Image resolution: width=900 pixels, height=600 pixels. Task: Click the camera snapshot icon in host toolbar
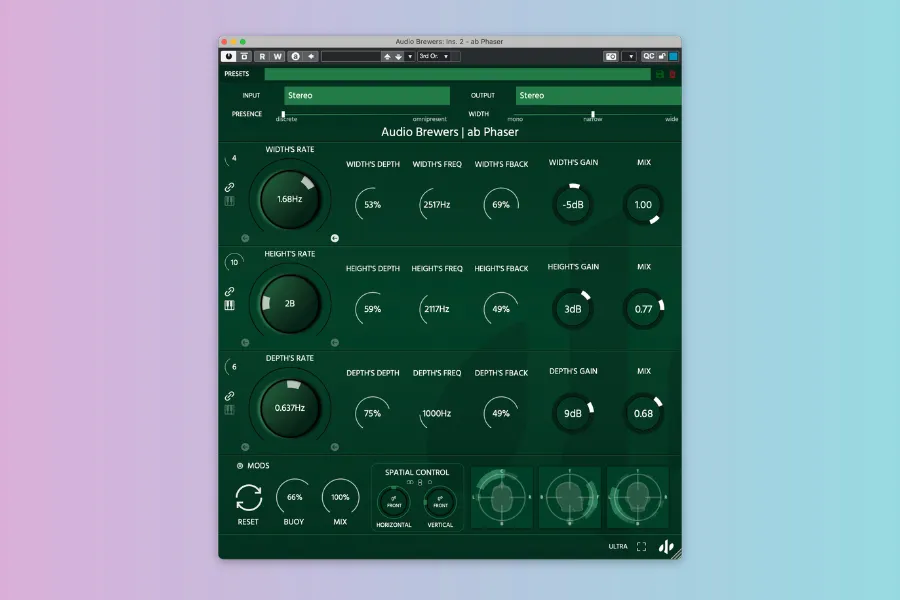611,57
